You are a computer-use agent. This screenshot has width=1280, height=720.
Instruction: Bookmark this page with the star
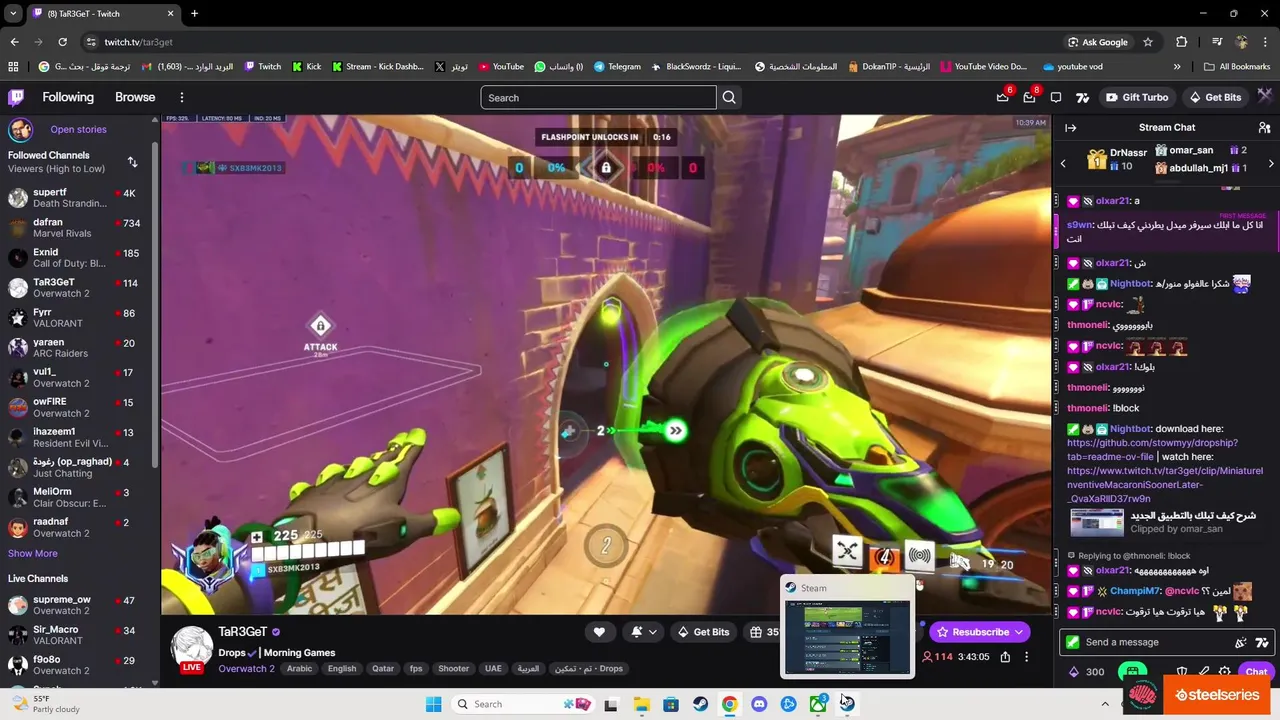tap(1148, 42)
